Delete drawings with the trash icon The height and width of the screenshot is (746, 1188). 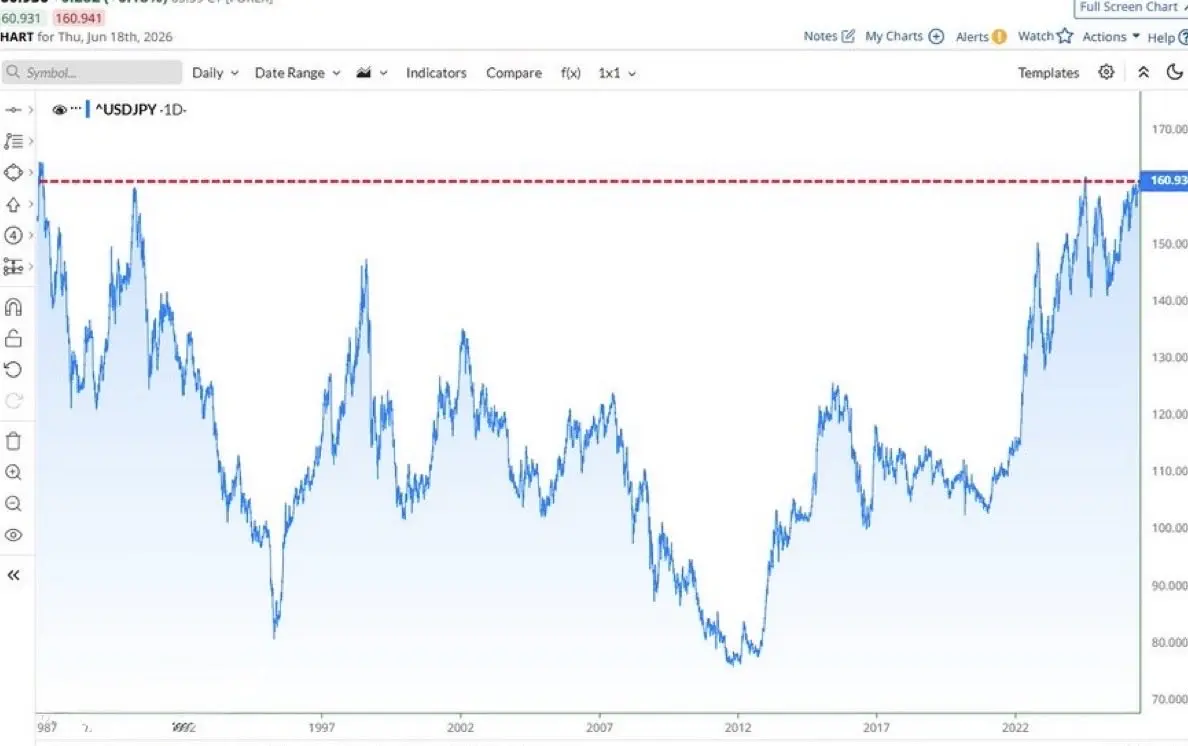click(13, 441)
